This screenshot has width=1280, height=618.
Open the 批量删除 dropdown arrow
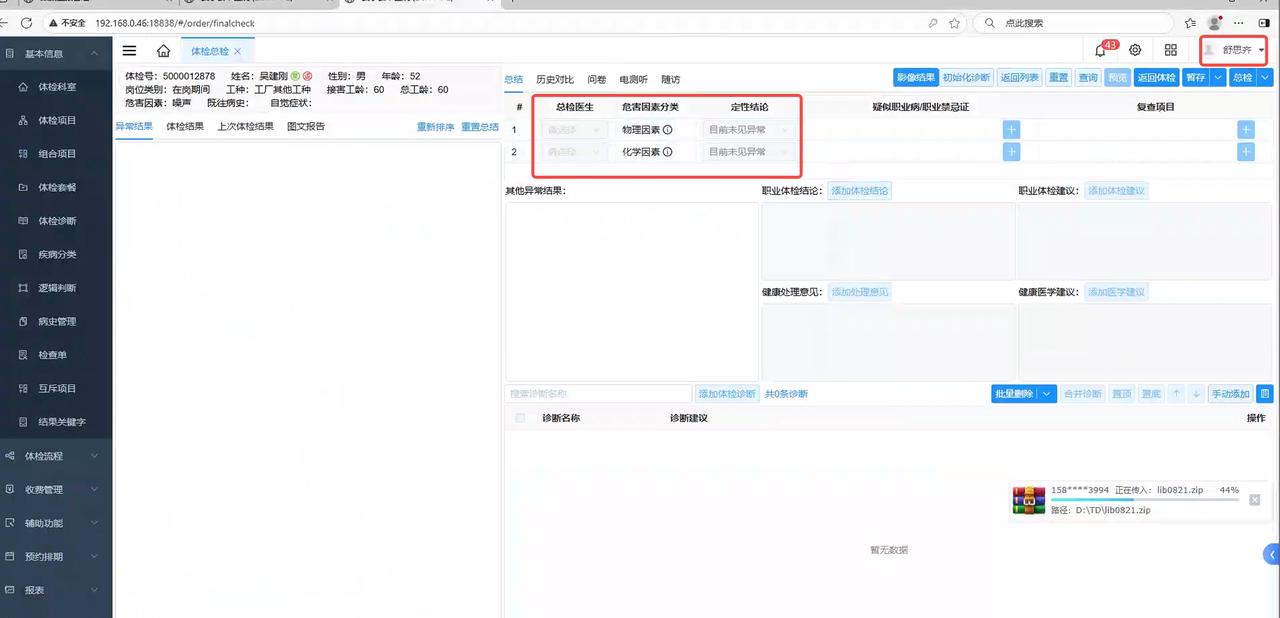tap(1047, 394)
